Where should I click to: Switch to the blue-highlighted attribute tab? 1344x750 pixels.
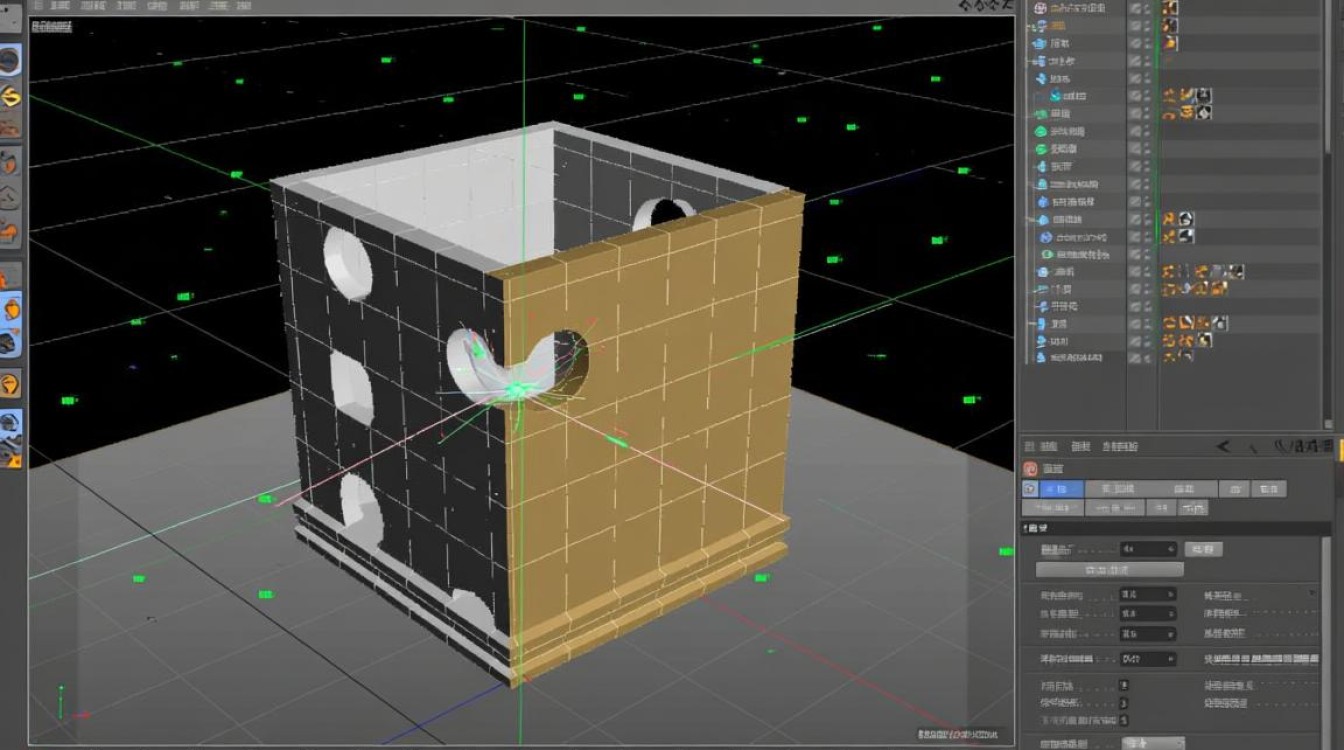pos(1062,489)
